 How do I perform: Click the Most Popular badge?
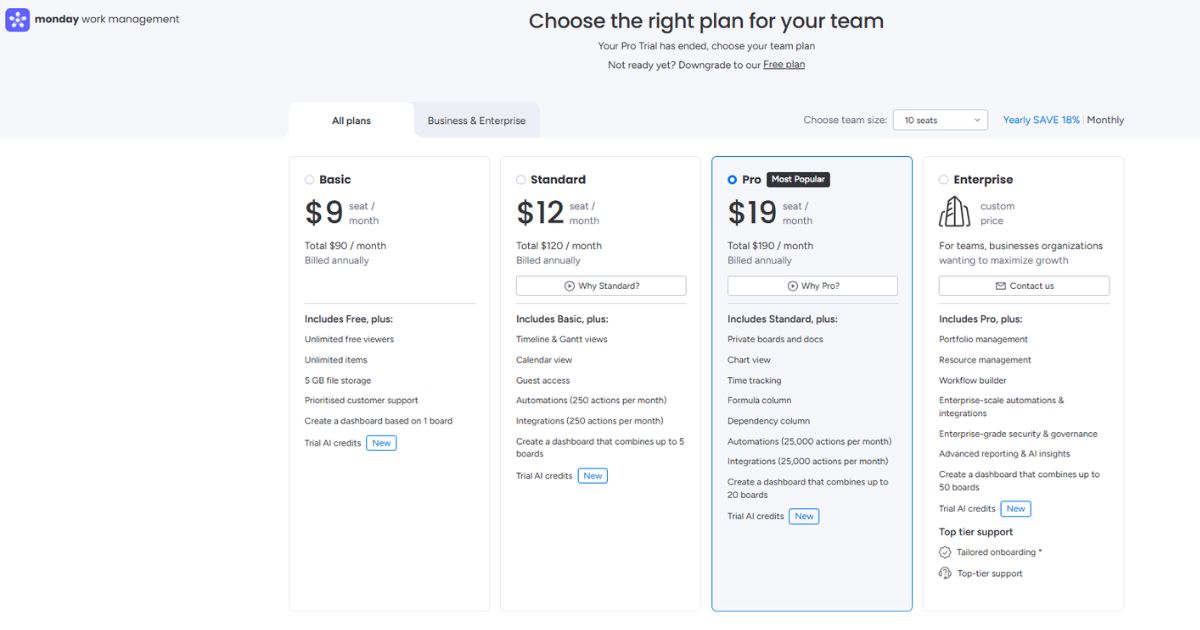(798, 179)
